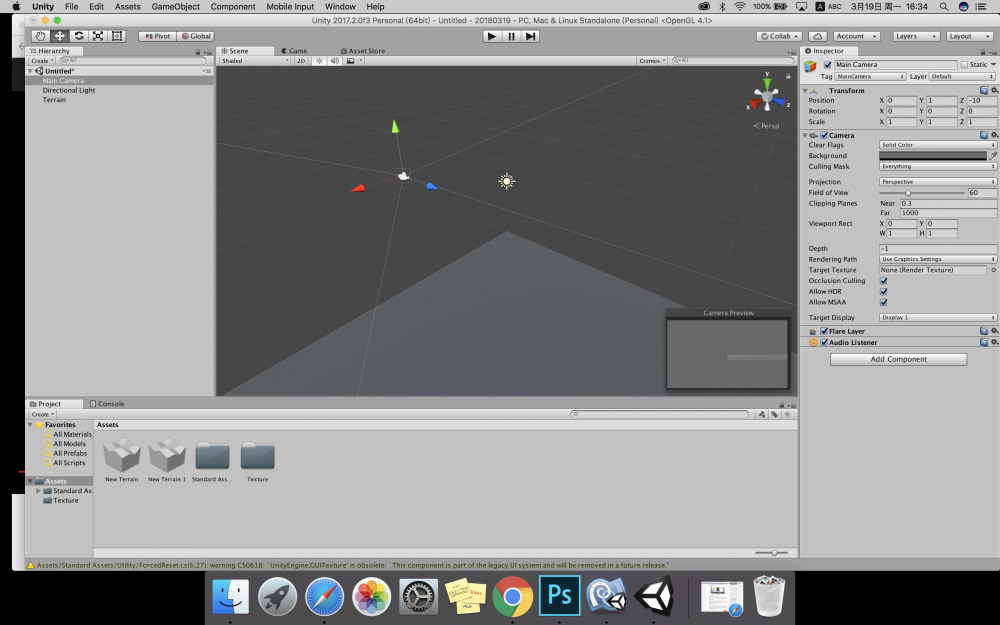Toggle 2D scene view mode
This screenshot has width=1000, height=625.
(x=301, y=61)
